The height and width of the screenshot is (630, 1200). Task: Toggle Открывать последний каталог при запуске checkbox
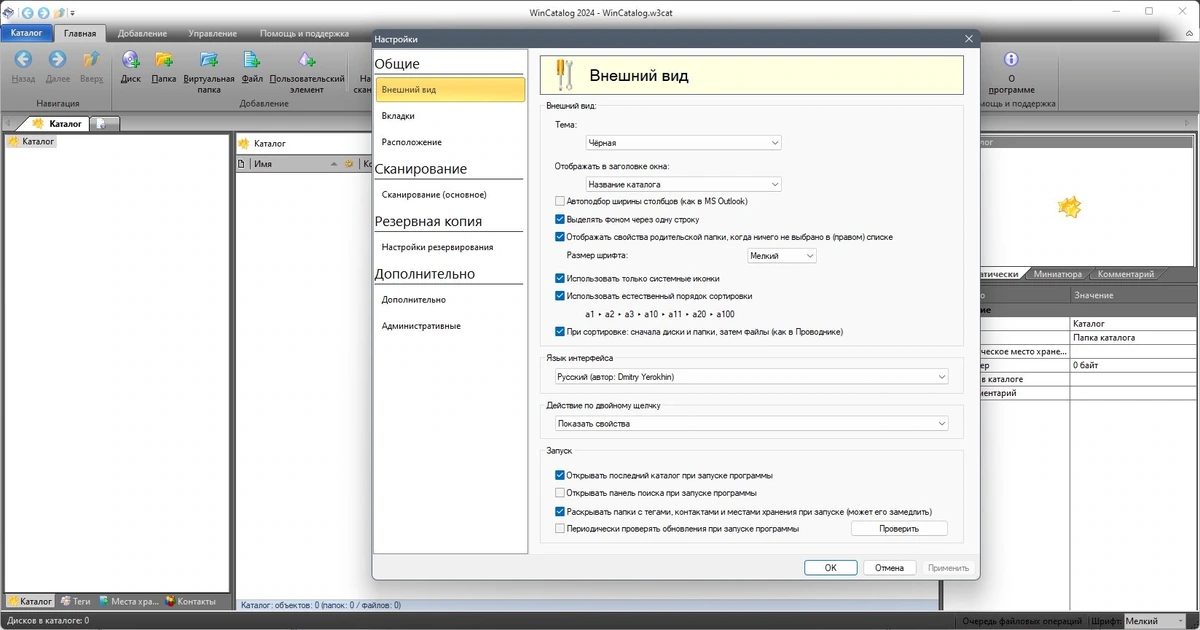coord(560,476)
